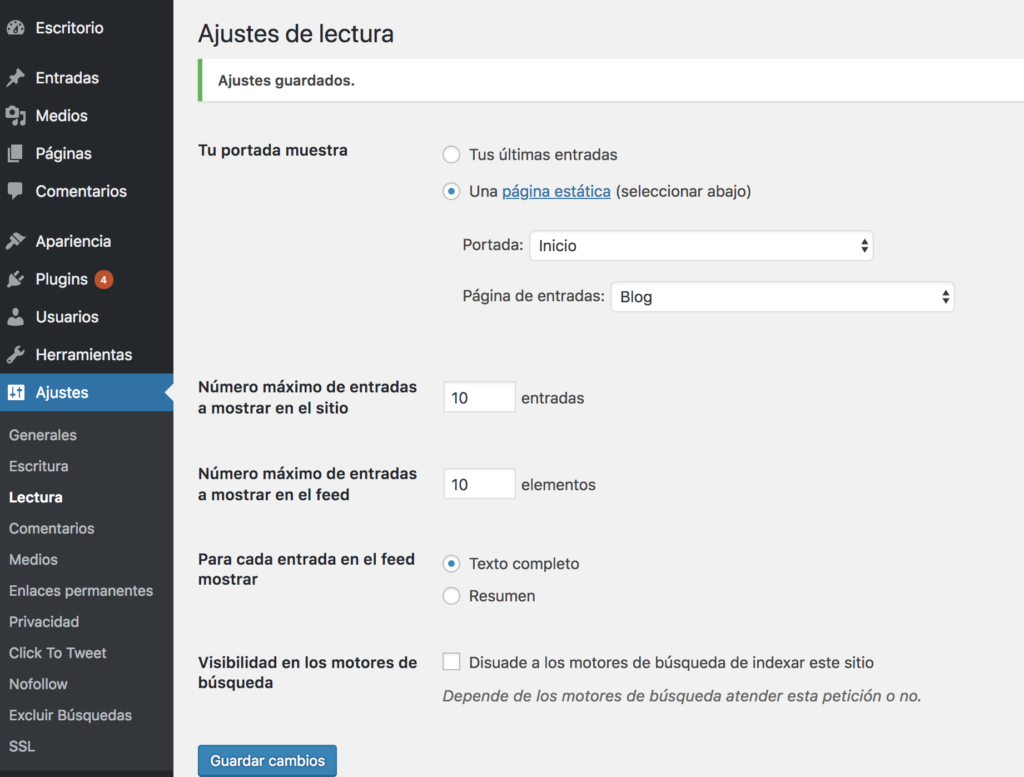Screen dimensions: 1024x777
Task: Select the Lectura settings submenu
Action: 36,497
